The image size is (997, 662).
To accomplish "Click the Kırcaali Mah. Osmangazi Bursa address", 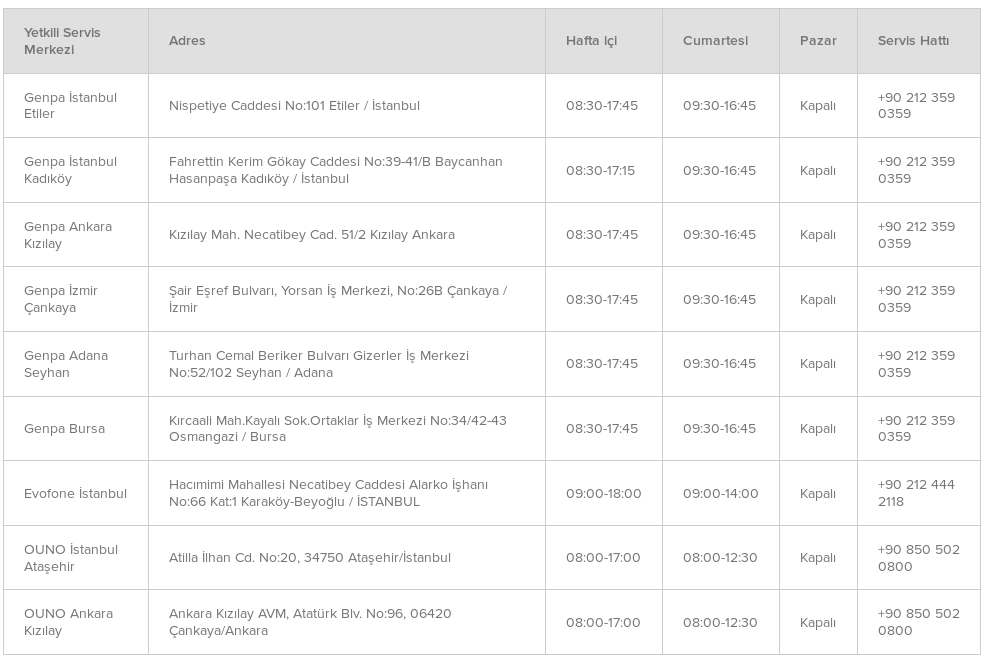I will click(x=338, y=429).
